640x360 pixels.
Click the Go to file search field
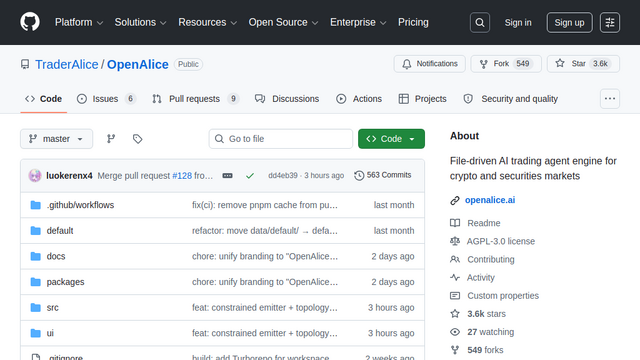(x=281, y=139)
